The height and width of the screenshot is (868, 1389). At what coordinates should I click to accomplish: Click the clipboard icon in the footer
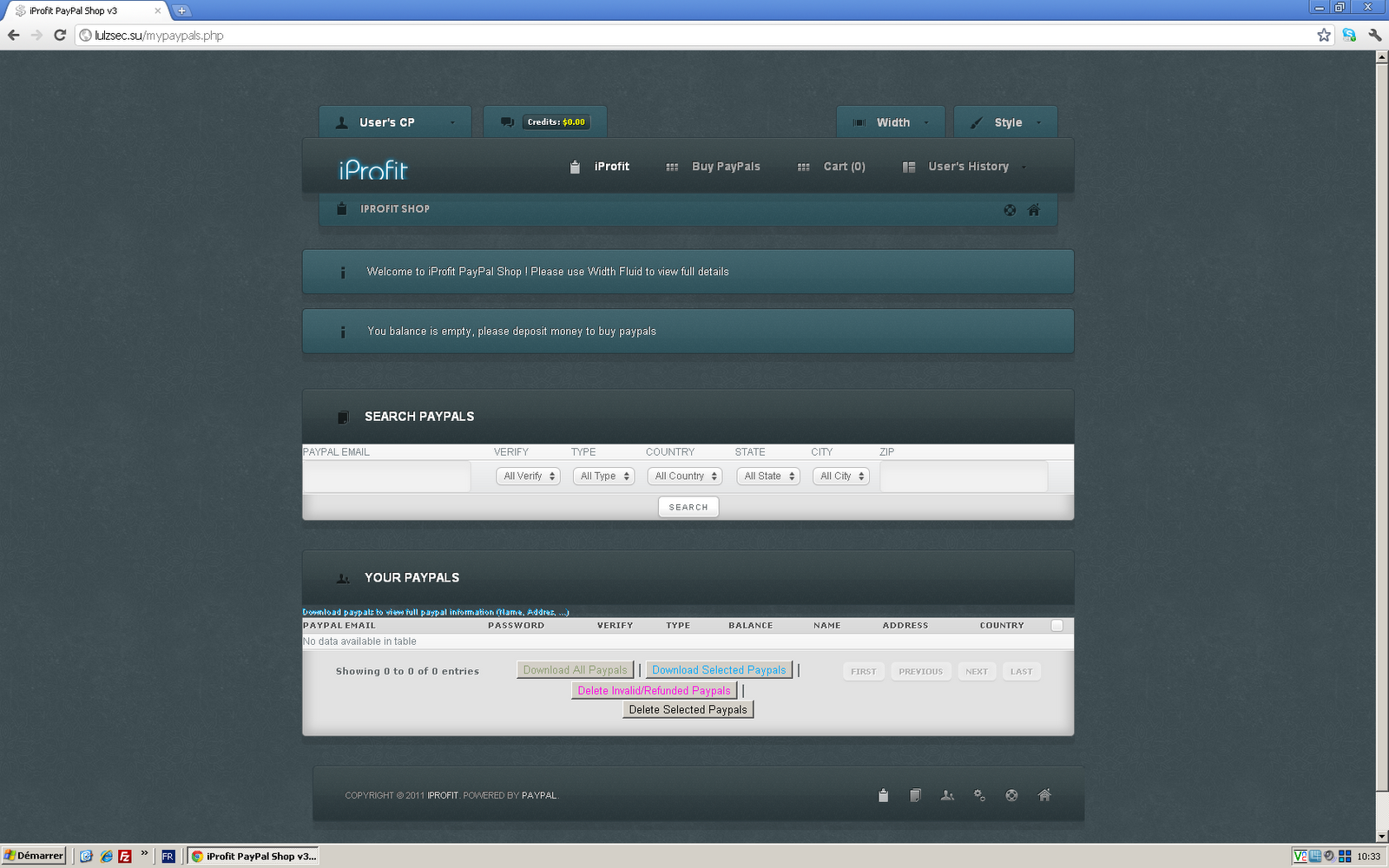pyautogui.click(x=883, y=795)
